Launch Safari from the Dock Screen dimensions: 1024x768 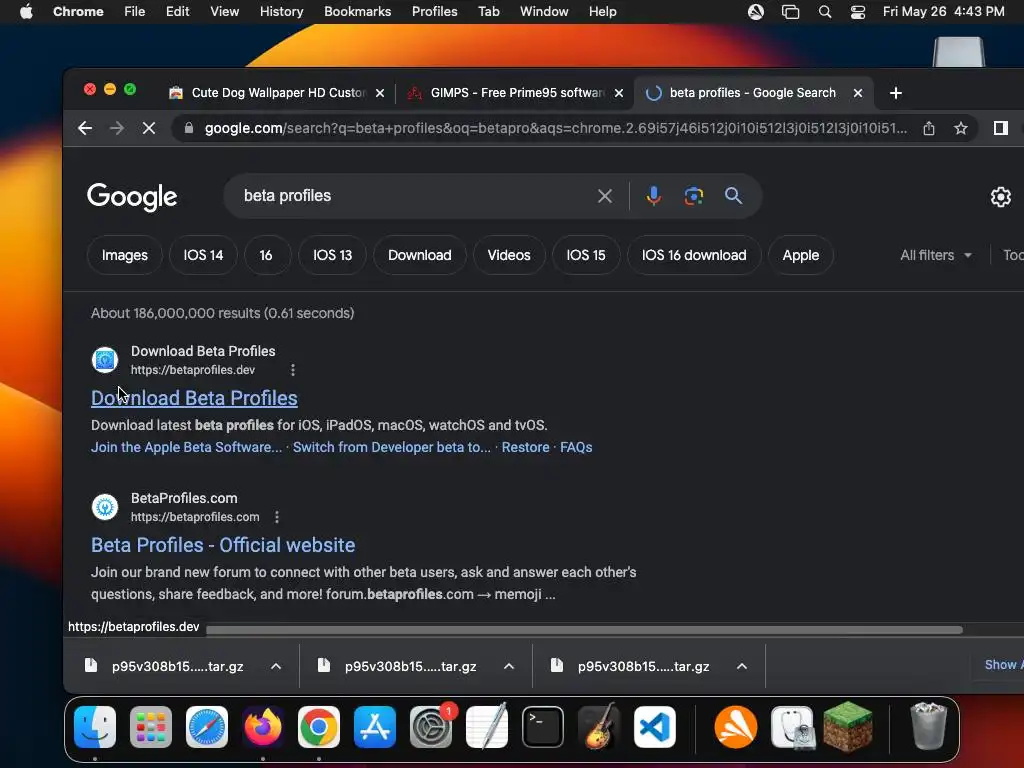(x=207, y=727)
